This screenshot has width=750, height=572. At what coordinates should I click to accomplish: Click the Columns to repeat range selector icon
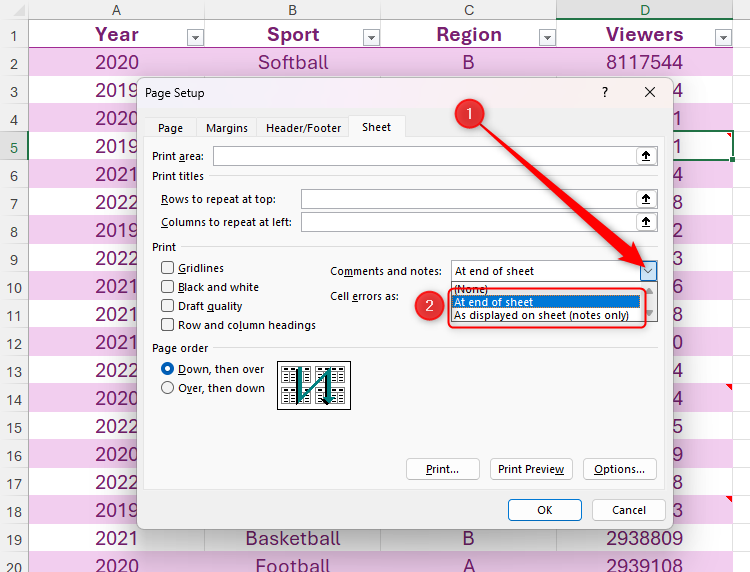[x=646, y=221]
